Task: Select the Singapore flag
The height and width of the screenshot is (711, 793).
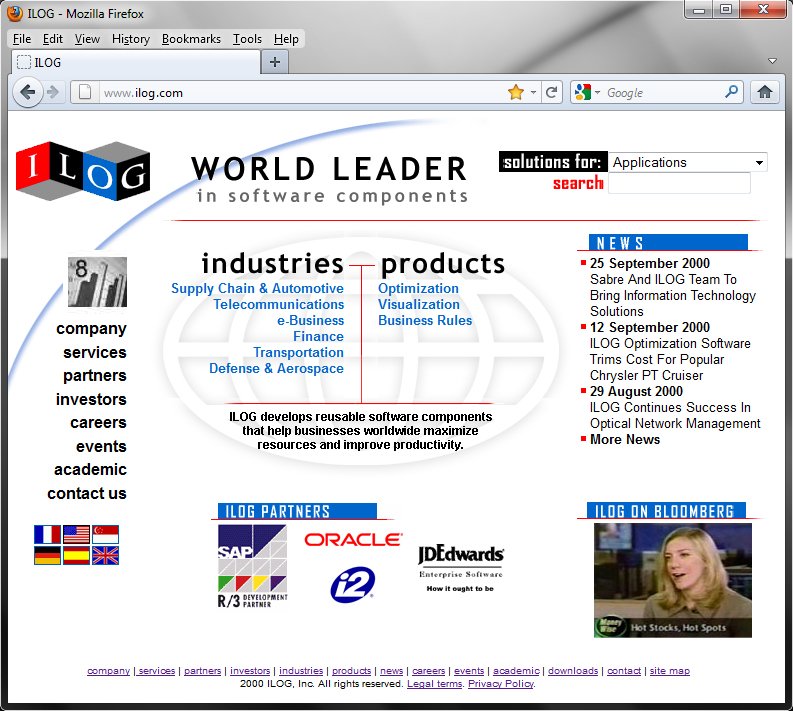Action: [x=106, y=535]
